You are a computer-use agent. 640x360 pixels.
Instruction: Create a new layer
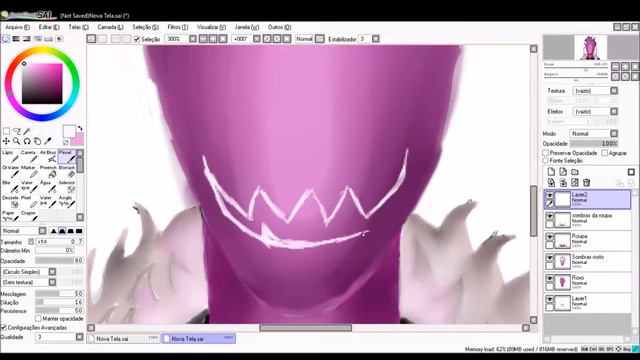coord(551,172)
